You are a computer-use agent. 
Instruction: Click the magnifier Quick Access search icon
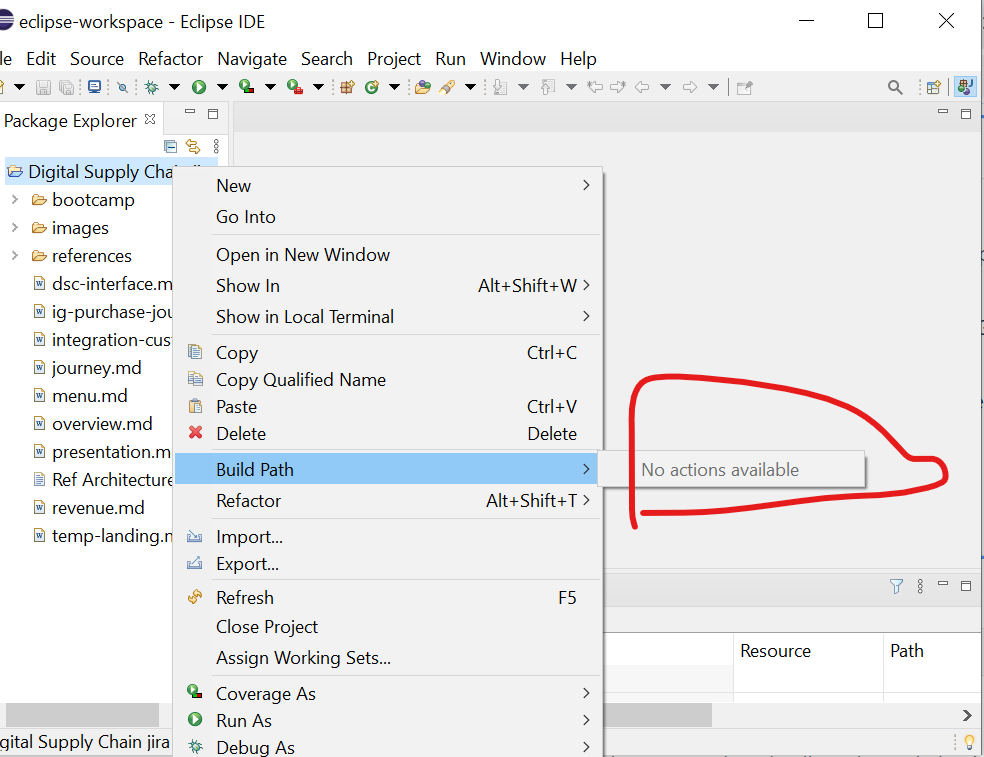point(895,87)
